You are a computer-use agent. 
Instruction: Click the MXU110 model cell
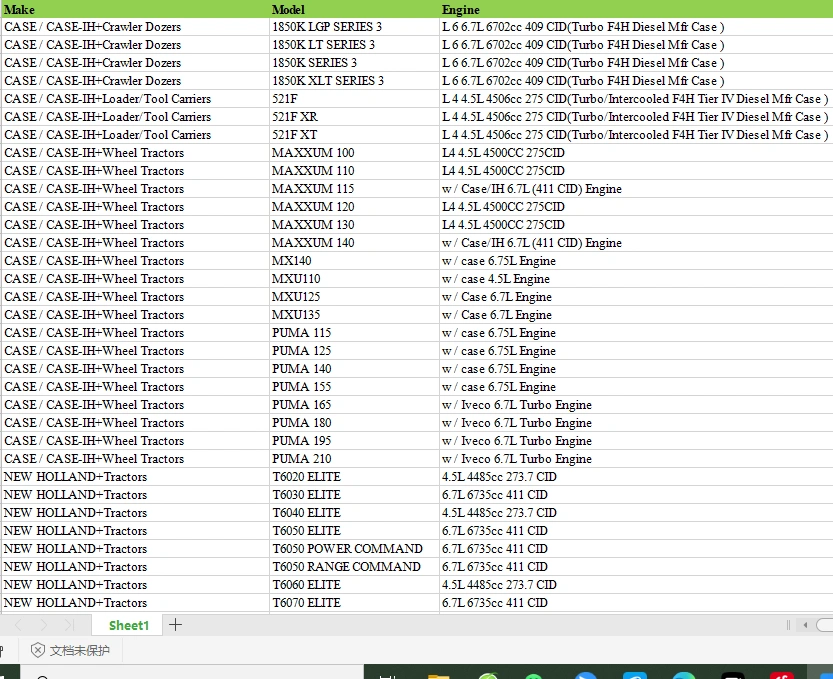click(353, 279)
